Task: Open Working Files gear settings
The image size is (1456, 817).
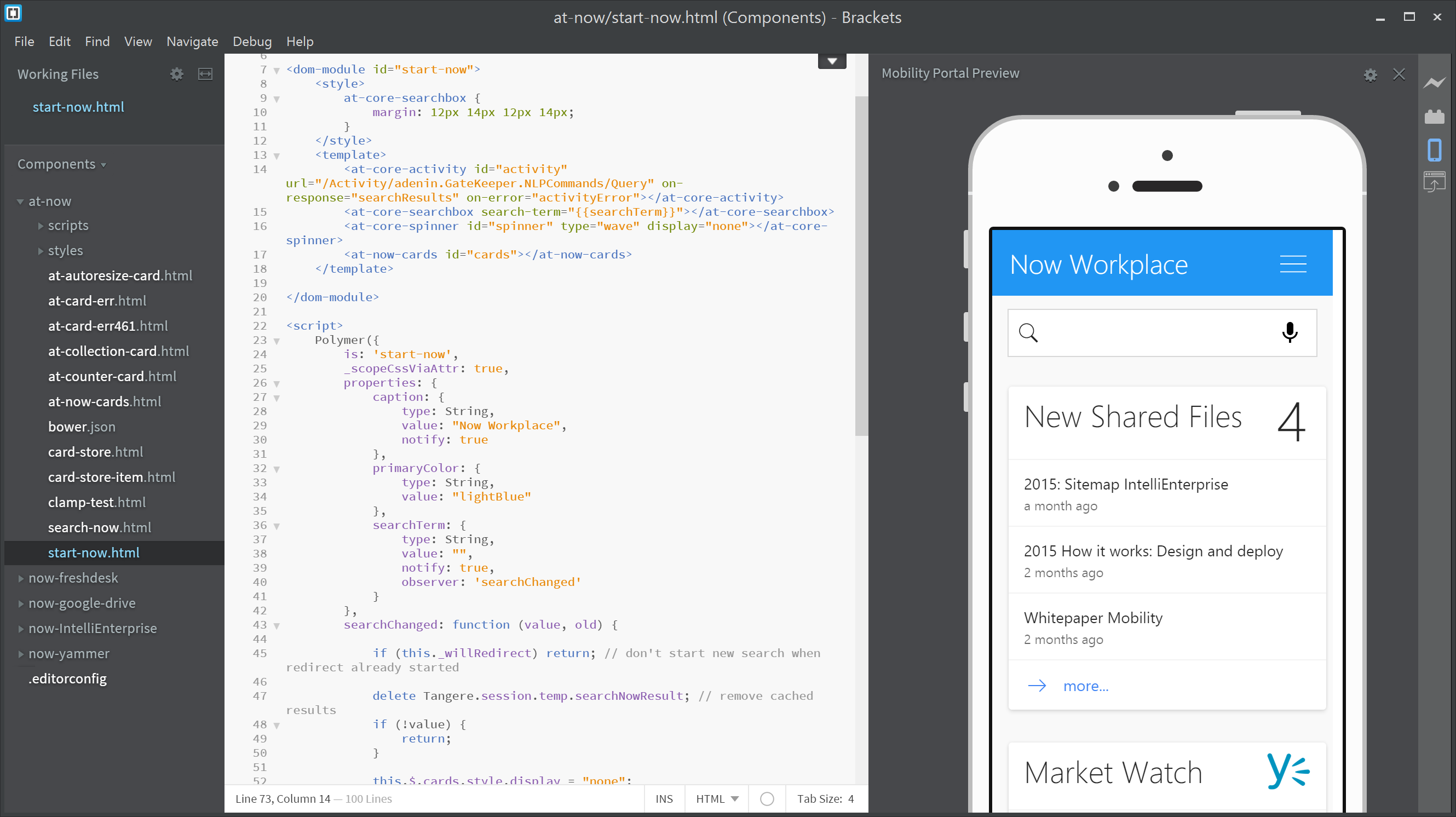Action: pyautogui.click(x=176, y=74)
